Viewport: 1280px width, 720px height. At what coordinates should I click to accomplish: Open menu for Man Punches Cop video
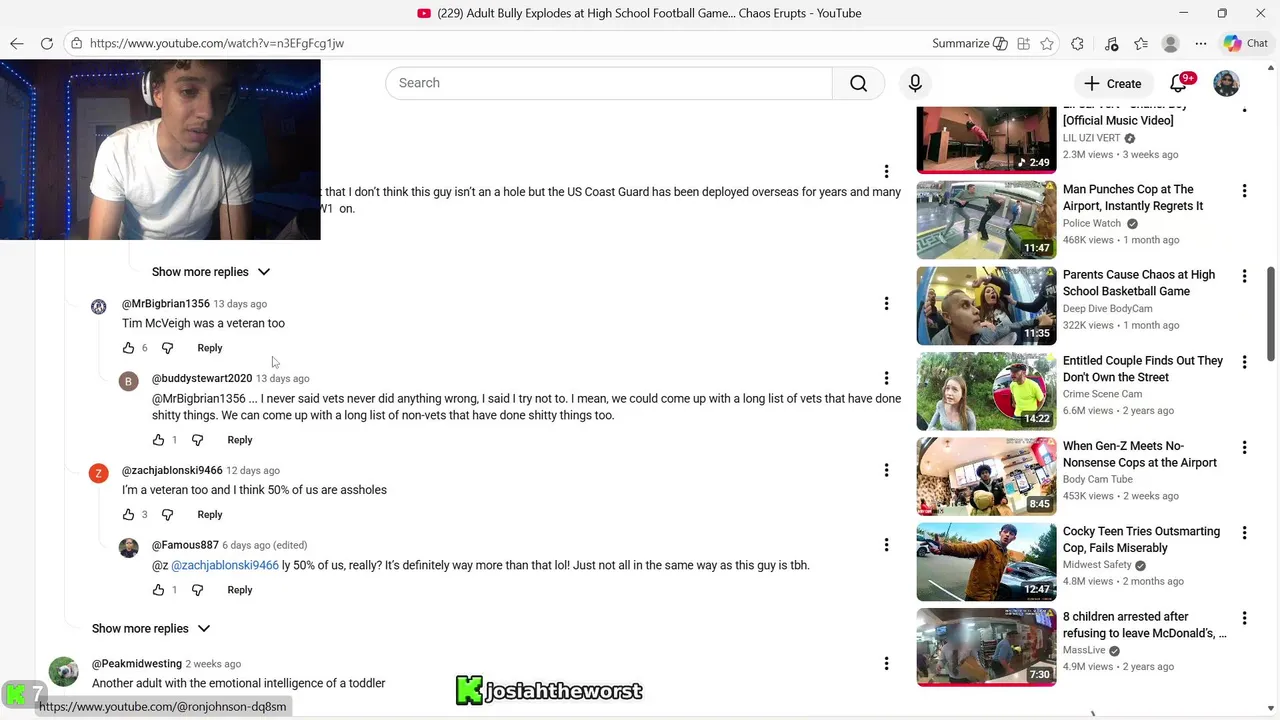point(1244,191)
